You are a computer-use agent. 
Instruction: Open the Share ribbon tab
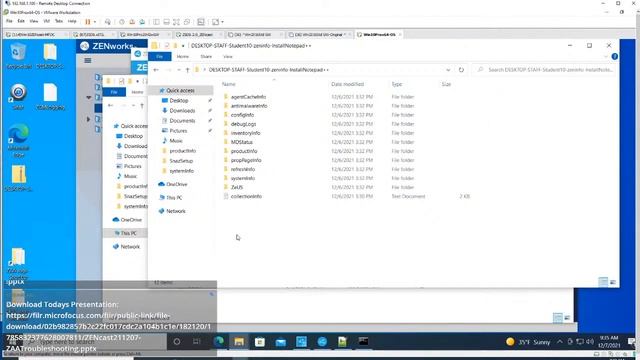tap(206, 57)
